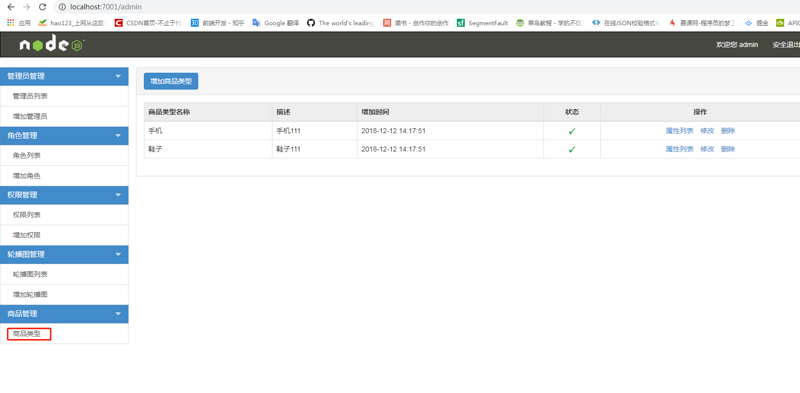Click the 状态 column header
The image size is (800, 393).
tap(572, 112)
